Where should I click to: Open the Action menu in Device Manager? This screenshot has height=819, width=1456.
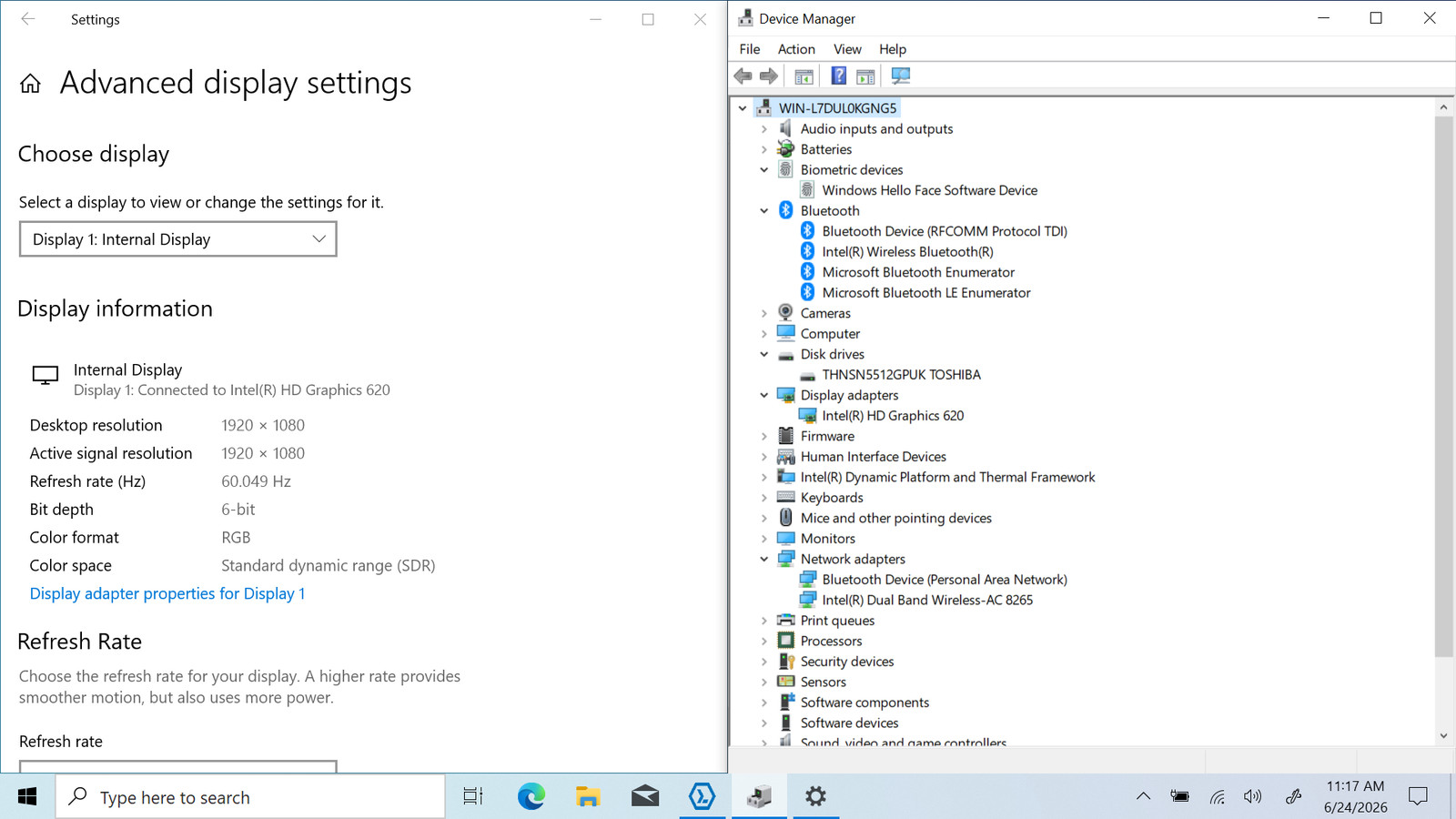pyautogui.click(x=796, y=49)
